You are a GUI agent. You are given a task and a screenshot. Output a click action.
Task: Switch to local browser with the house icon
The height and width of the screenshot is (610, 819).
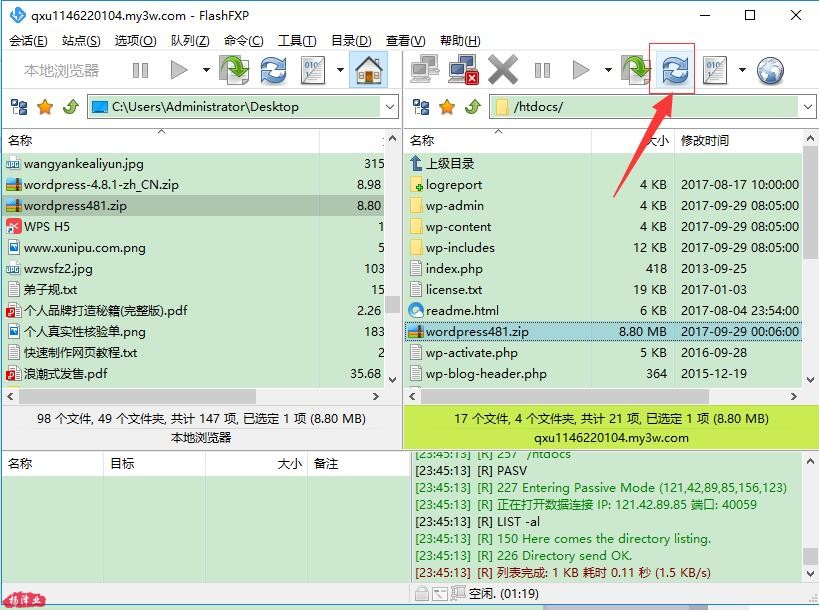369,70
